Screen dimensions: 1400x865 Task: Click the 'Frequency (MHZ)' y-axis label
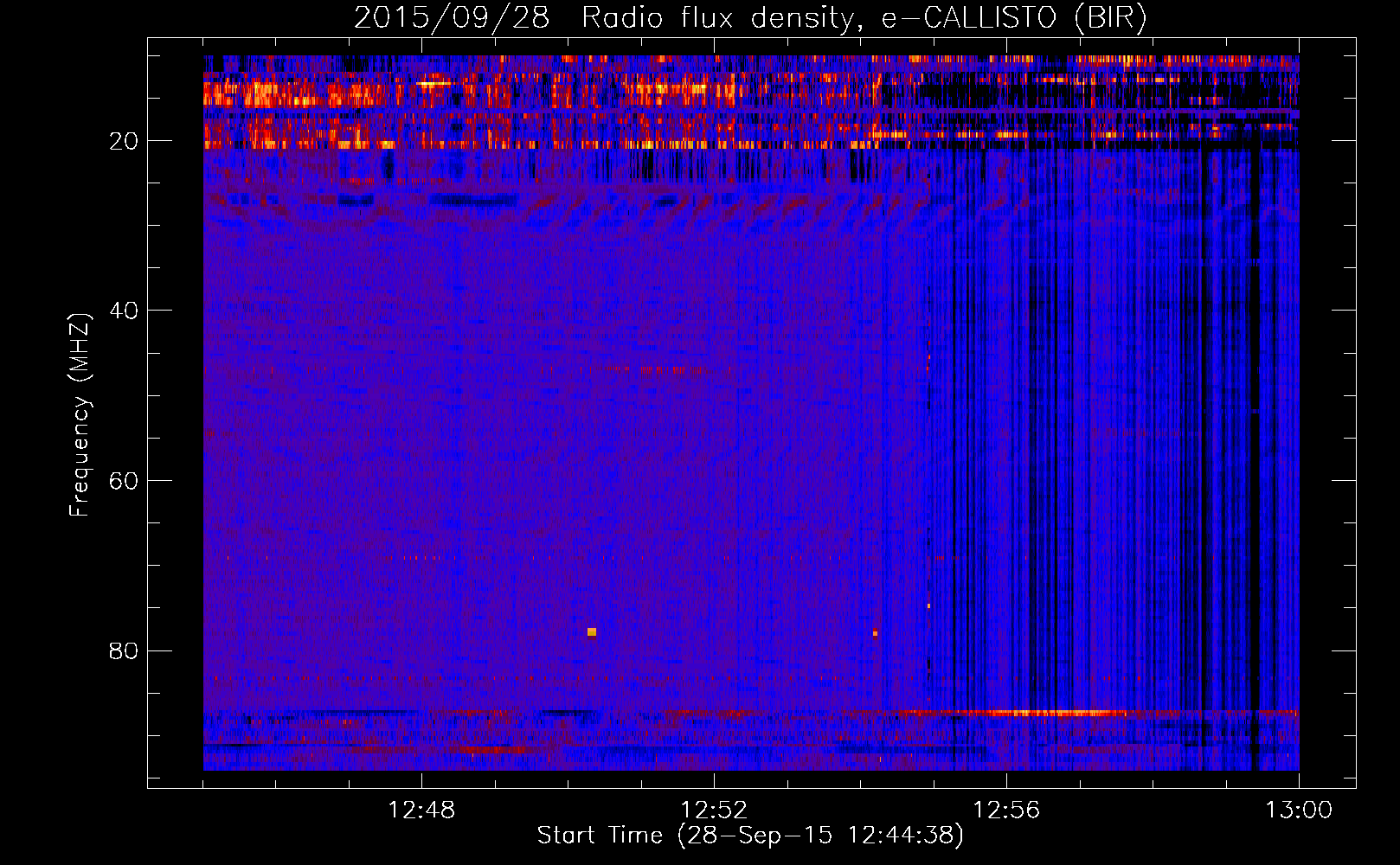click(80, 415)
